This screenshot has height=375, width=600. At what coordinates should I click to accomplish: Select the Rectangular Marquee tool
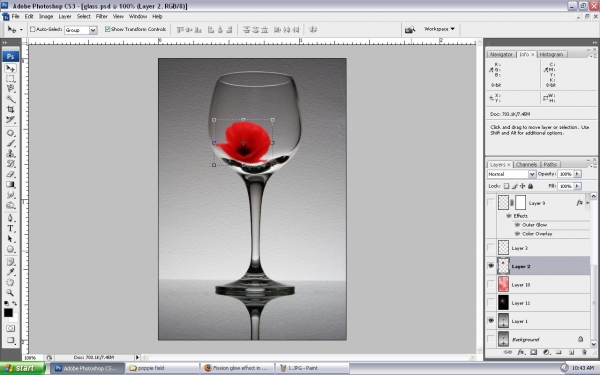click(10, 79)
